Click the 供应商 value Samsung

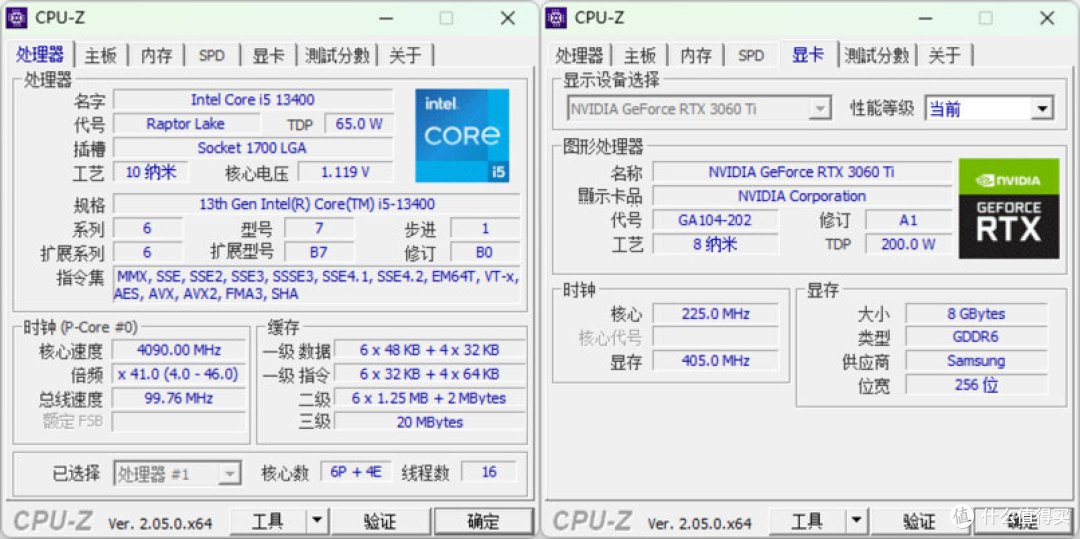pos(976,361)
